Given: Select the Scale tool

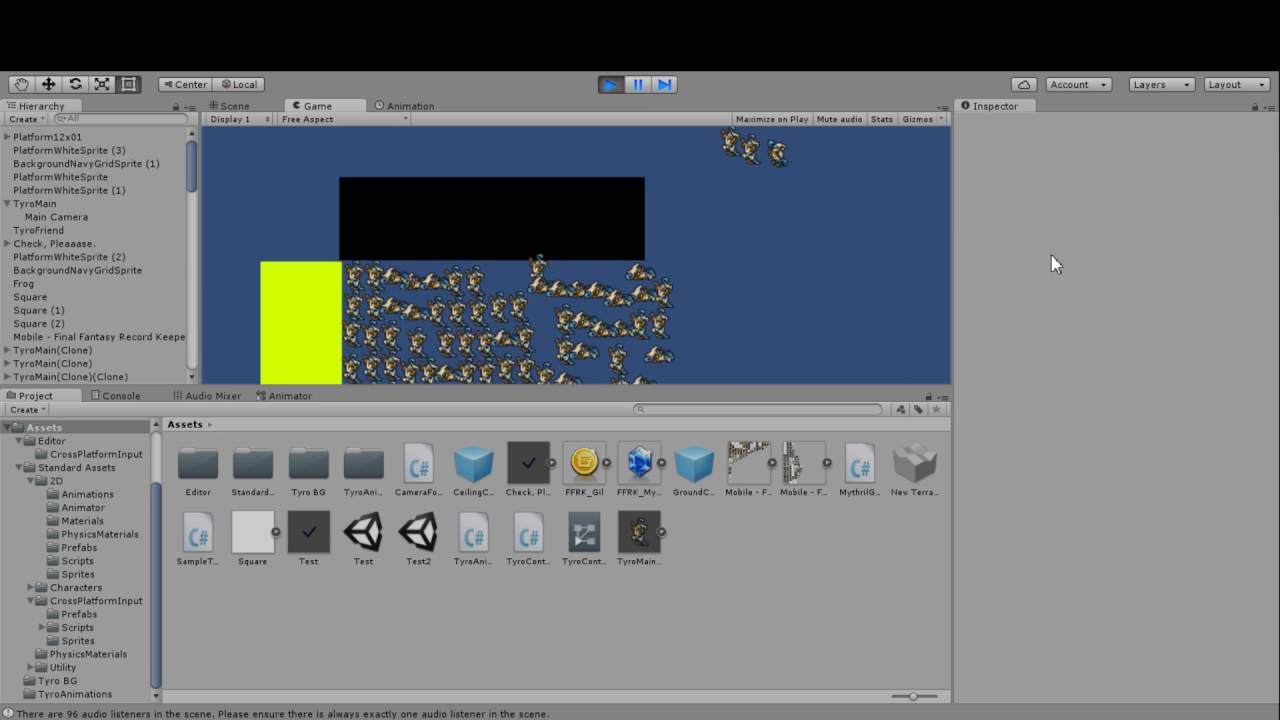Looking at the screenshot, I should pos(102,85).
